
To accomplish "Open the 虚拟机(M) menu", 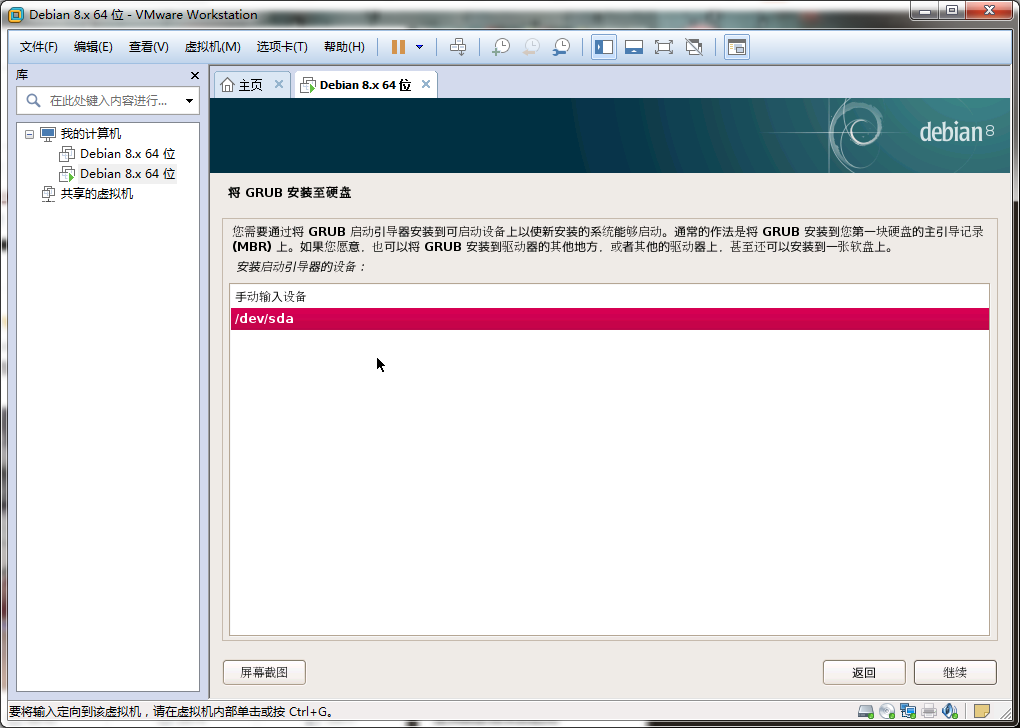I will (x=213, y=47).
